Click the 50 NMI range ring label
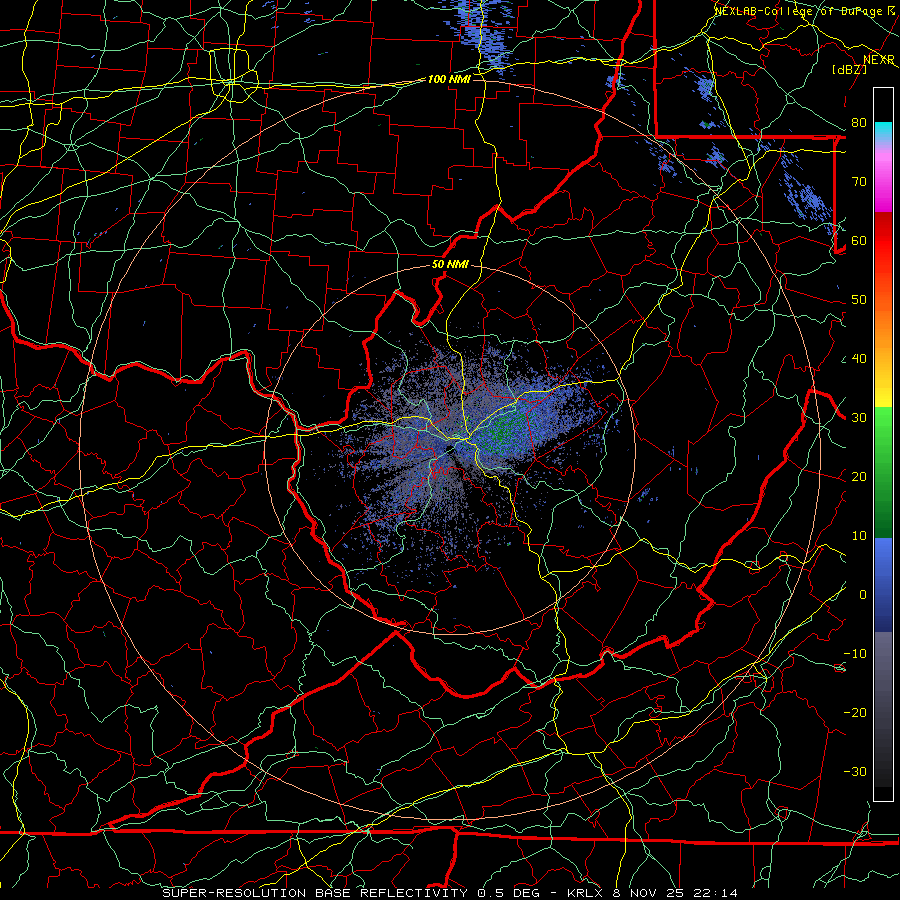Image resolution: width=900 pixels, height=900 pixels. [x=450, y=265]
